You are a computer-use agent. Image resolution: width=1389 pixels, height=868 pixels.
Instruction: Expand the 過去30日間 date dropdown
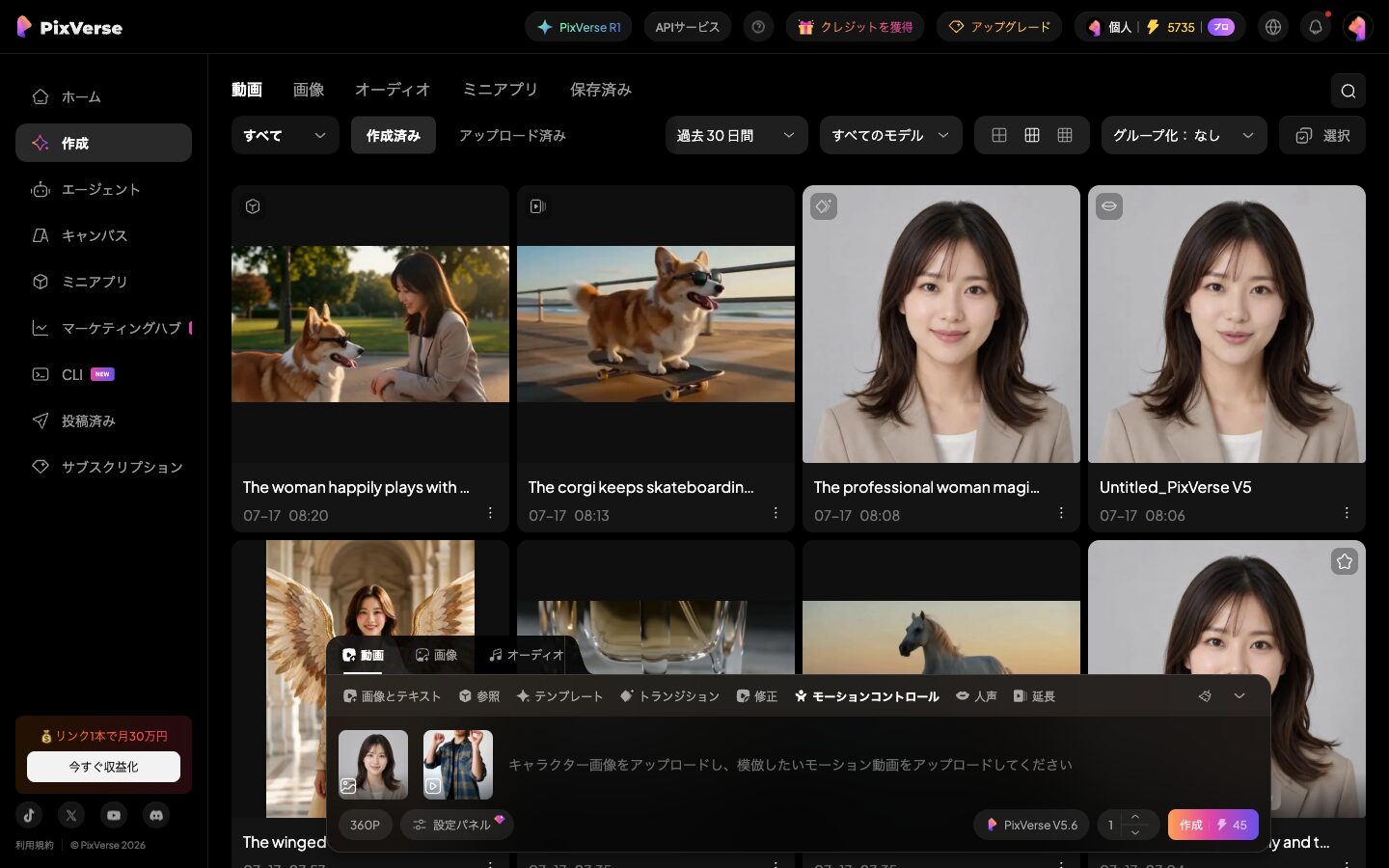[x=737, y=135]
